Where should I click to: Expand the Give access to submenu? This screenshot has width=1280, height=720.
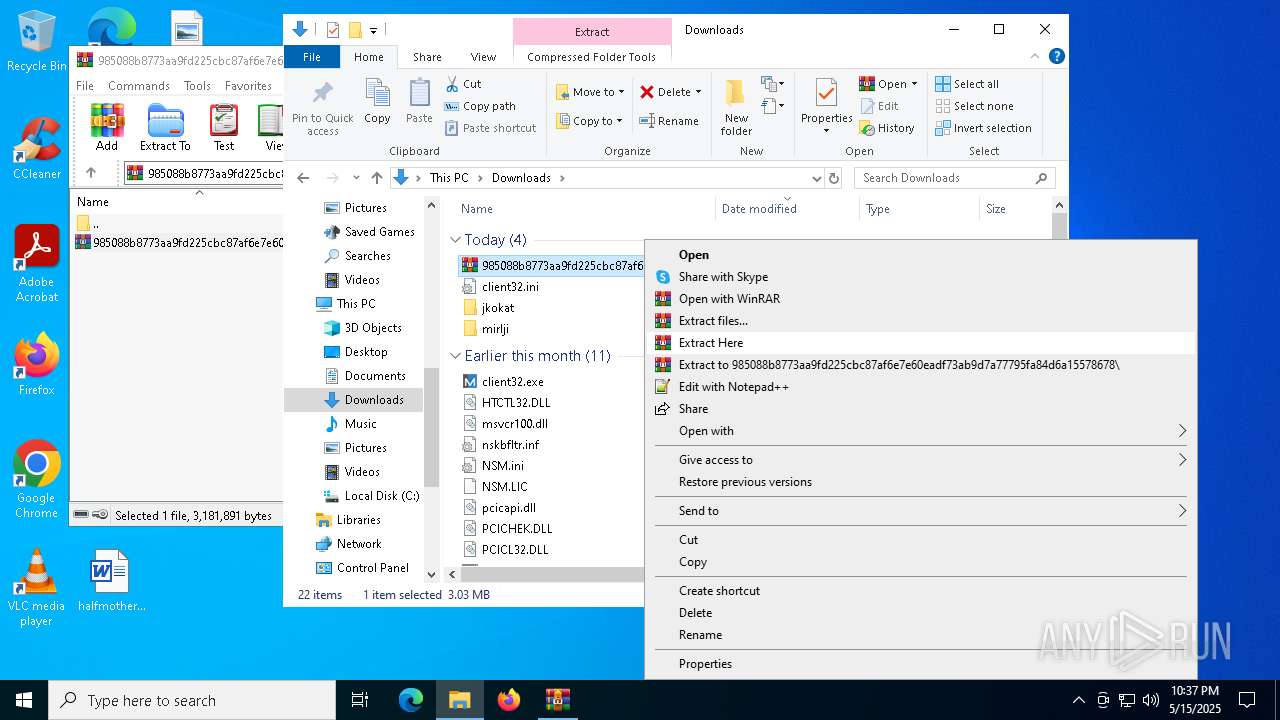(920, 460)
